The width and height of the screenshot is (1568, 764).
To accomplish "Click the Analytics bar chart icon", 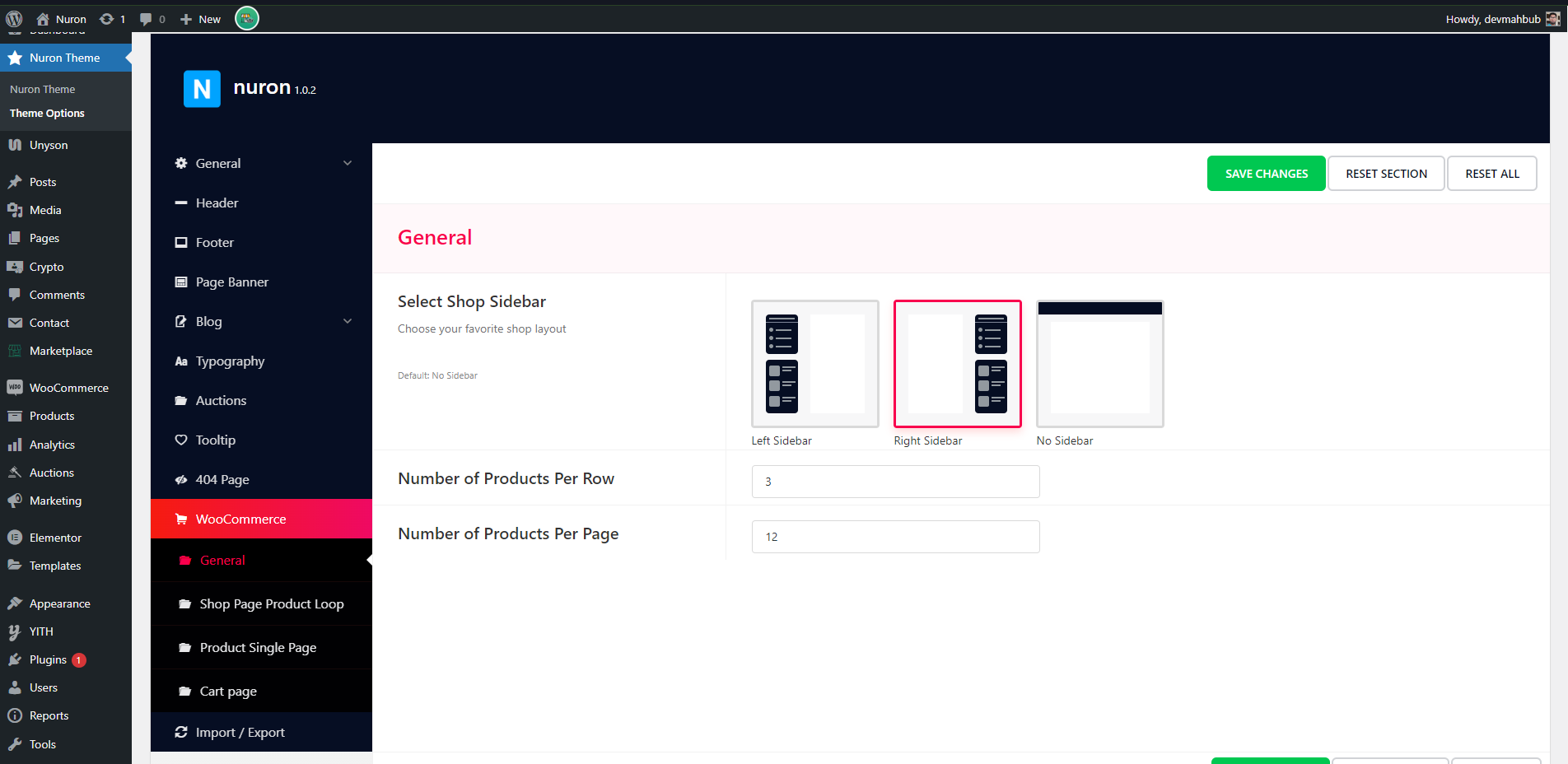I will tap(15, 445).
